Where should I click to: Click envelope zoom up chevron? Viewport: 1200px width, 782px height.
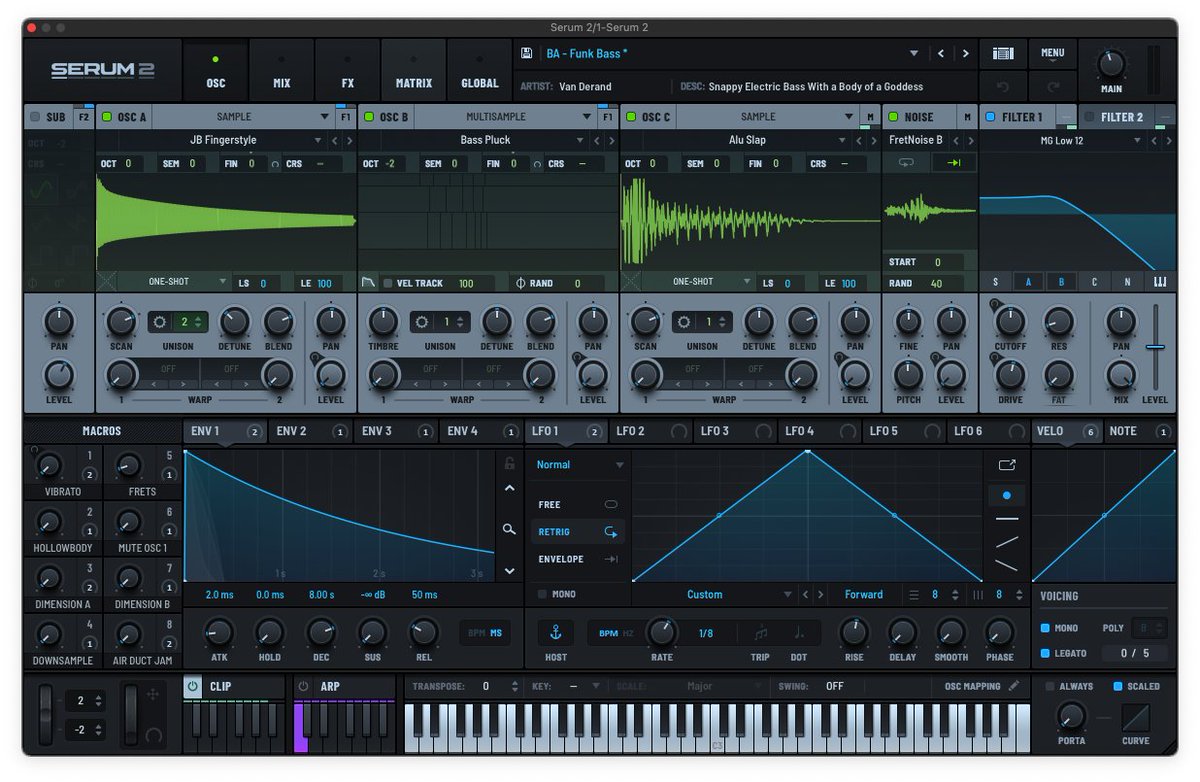point(509,489)
